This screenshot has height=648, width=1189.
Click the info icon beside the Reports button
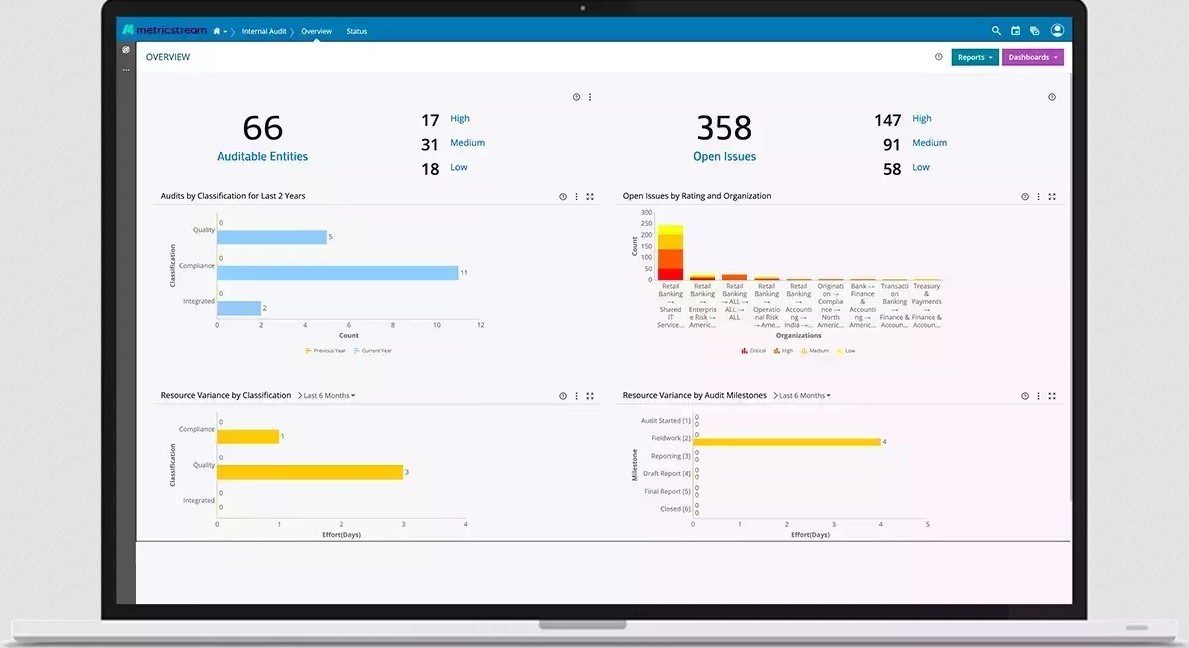tap(939, 57)
